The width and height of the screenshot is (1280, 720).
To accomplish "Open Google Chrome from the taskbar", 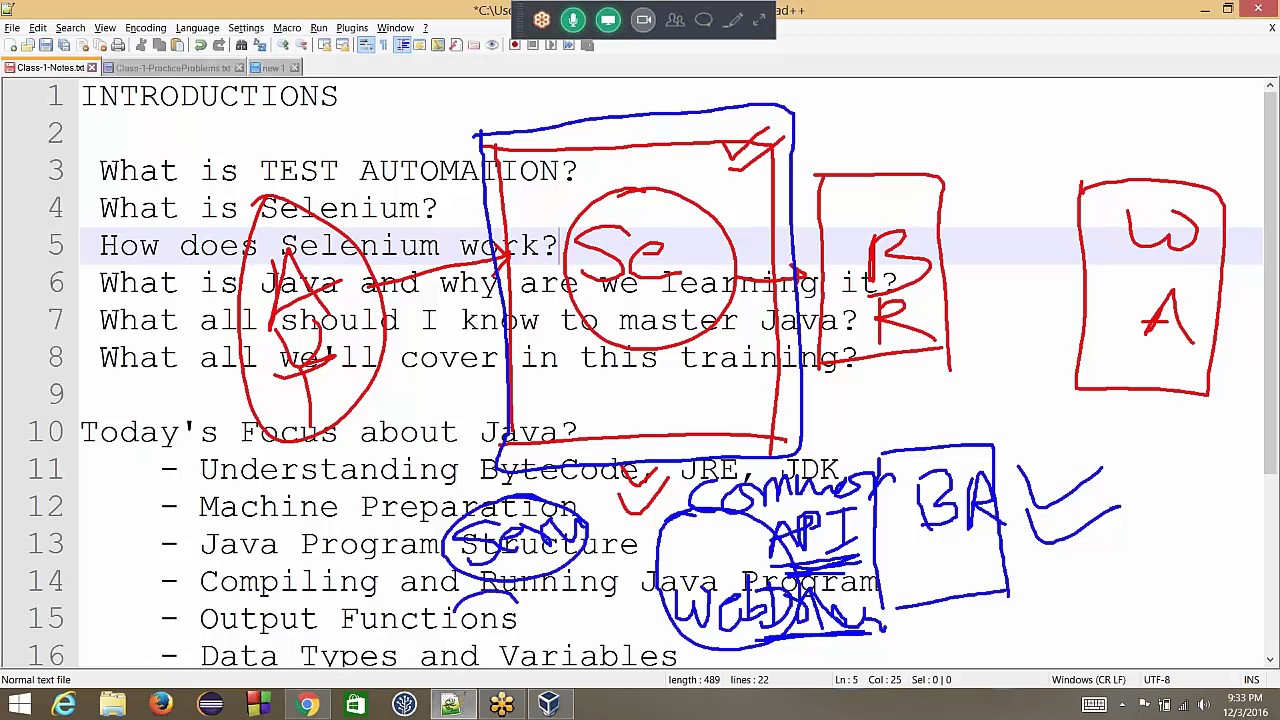I will coord(307,705).
